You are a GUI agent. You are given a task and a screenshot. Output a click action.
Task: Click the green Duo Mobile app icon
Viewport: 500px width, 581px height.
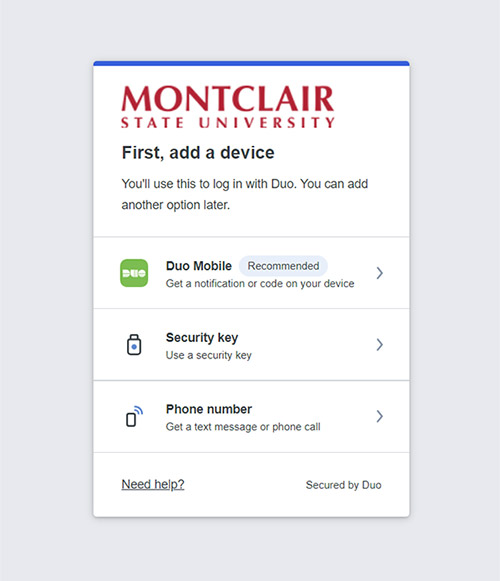tap(134, 273)
